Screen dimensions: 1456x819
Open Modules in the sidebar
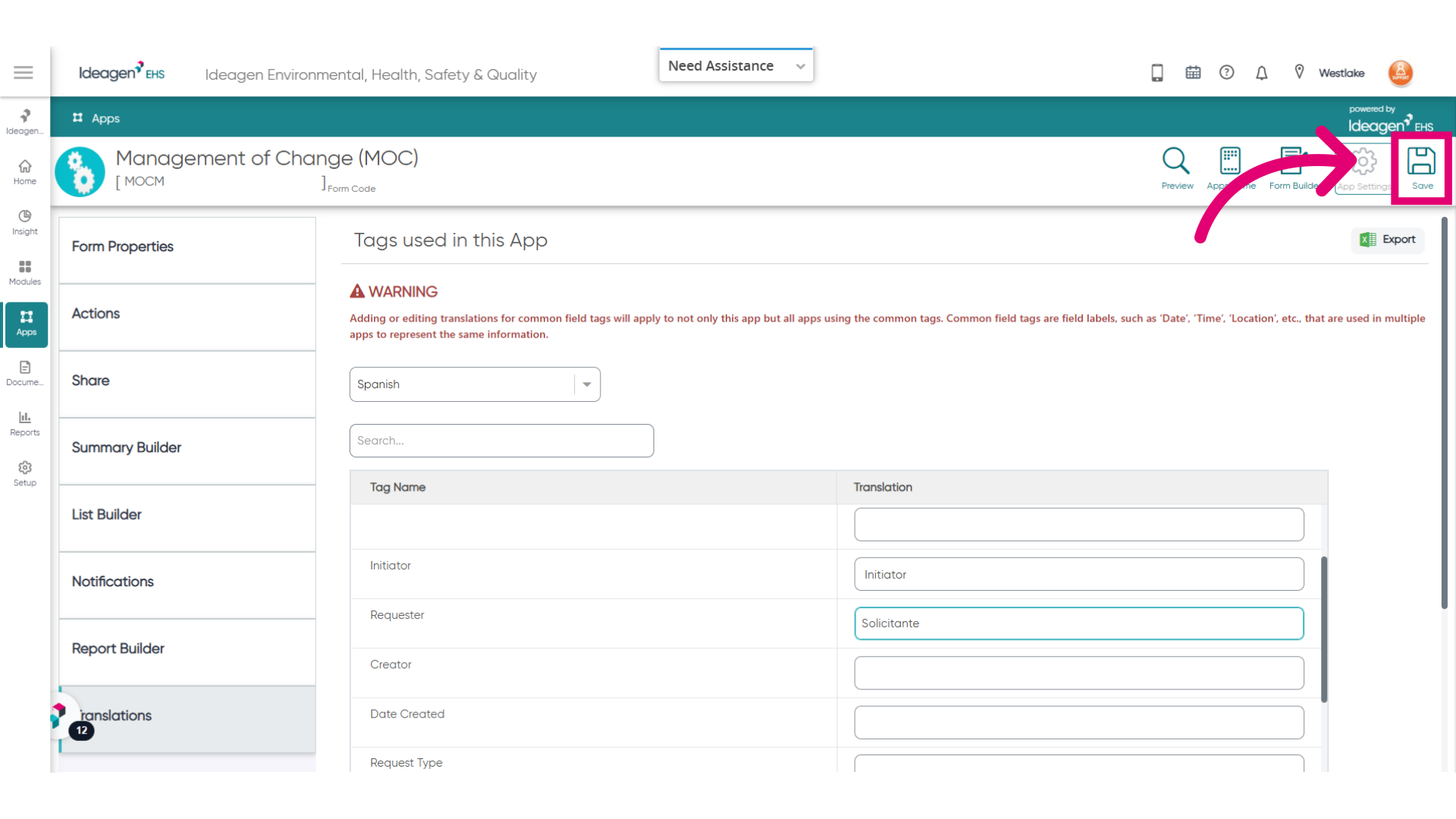point(25,273)
